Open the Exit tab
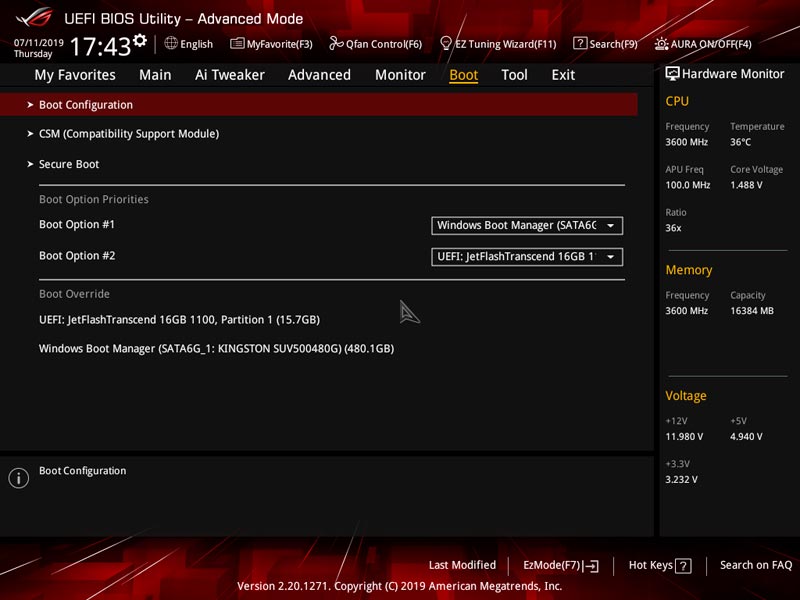The image size is (800, 600). (563, 75)
